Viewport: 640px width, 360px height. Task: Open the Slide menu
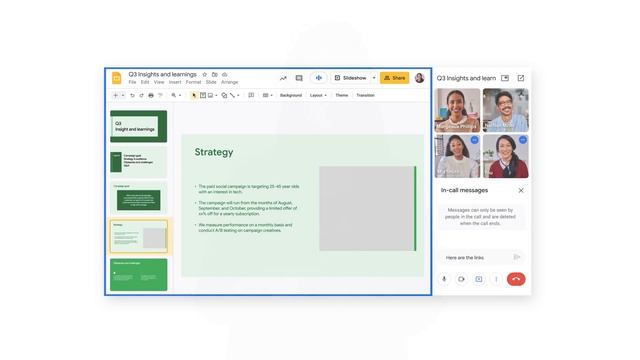[211, 82]
